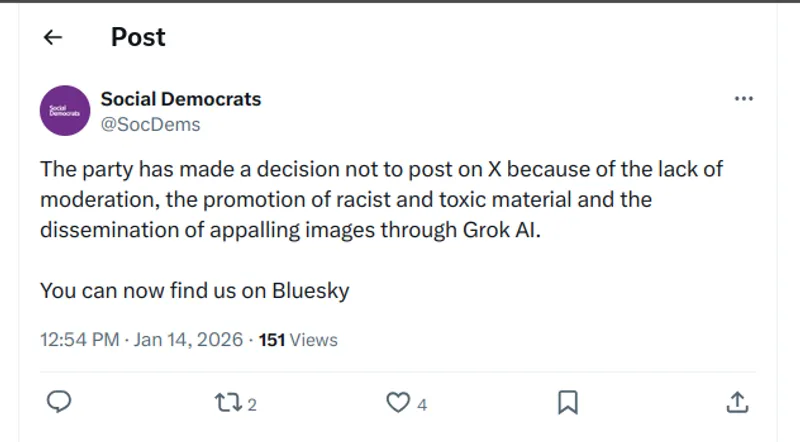Click the Social Democrats display name
Viewport: 800px width, 442px height.
click(181, 99)
